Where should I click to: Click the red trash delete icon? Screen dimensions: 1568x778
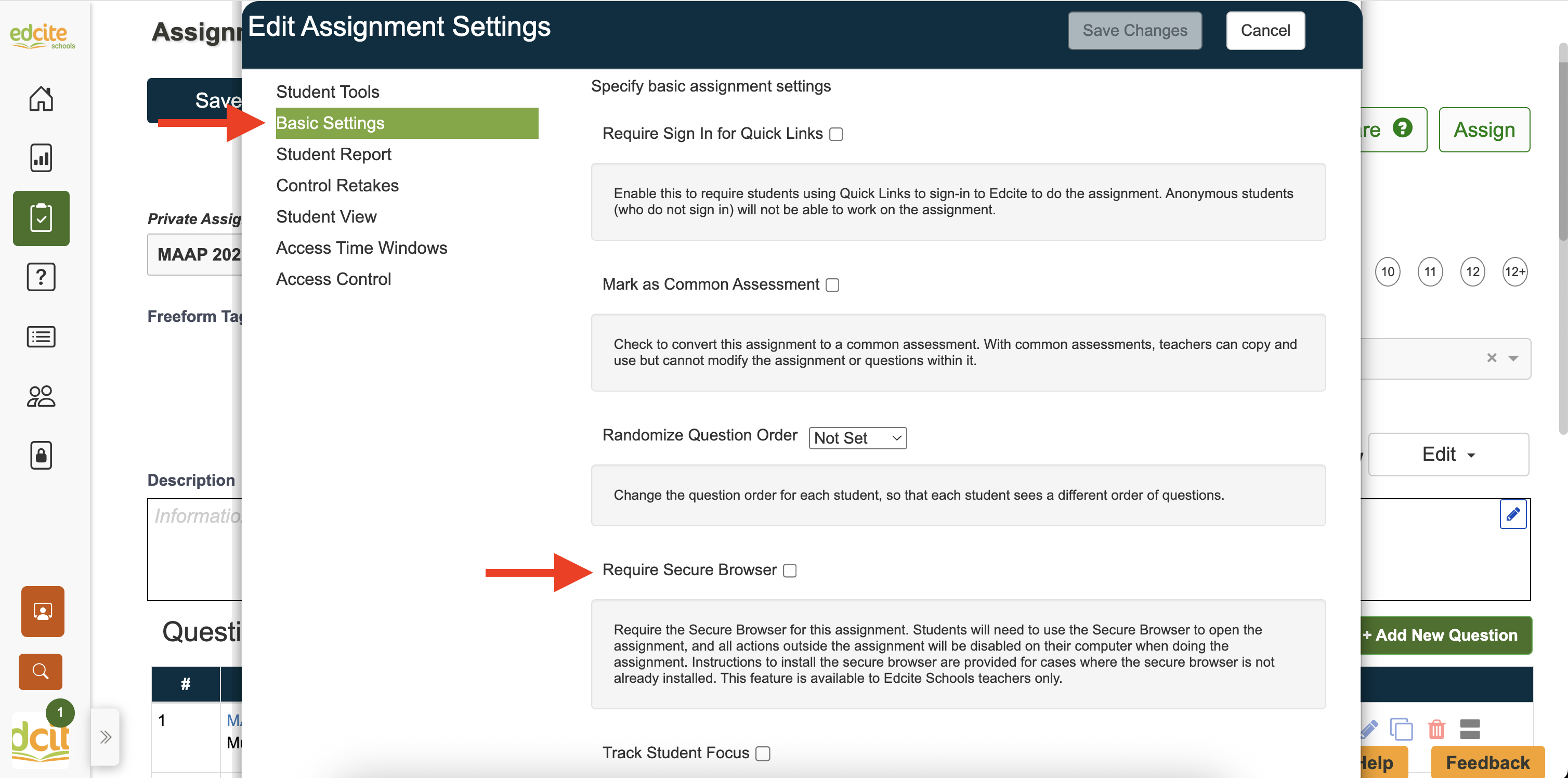coord(1436,729)
